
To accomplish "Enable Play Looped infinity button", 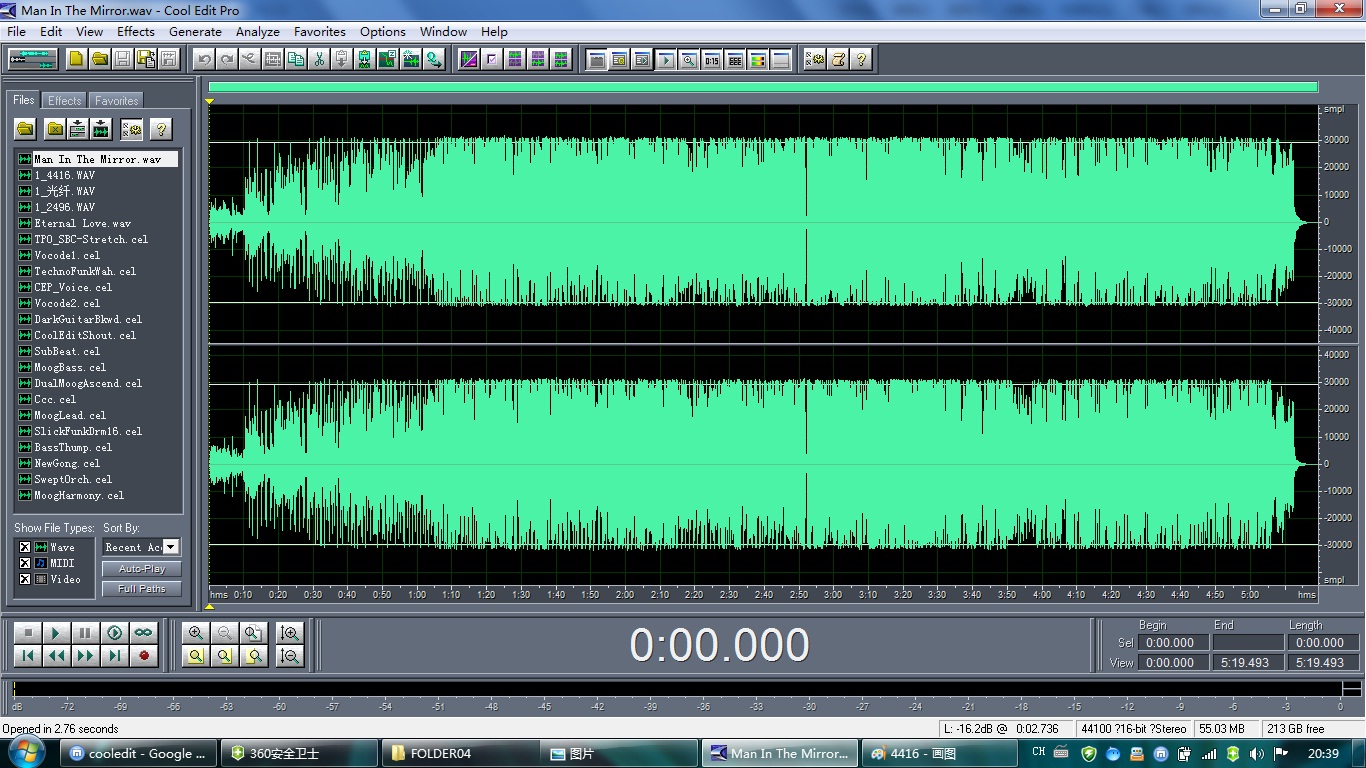I will click(x=144, y=633).
